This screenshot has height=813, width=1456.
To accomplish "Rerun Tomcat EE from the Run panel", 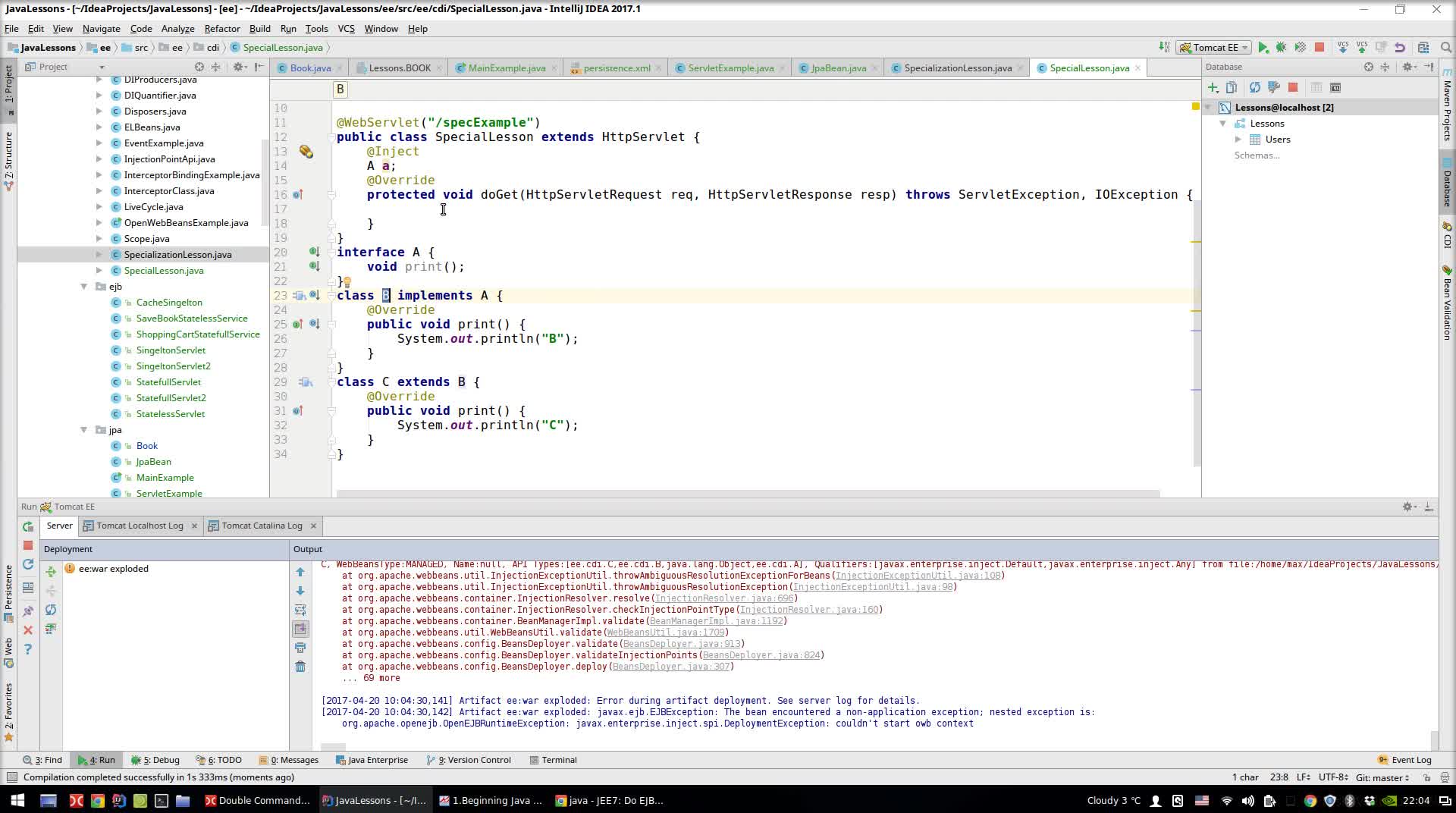I will (x=28, y=526).
